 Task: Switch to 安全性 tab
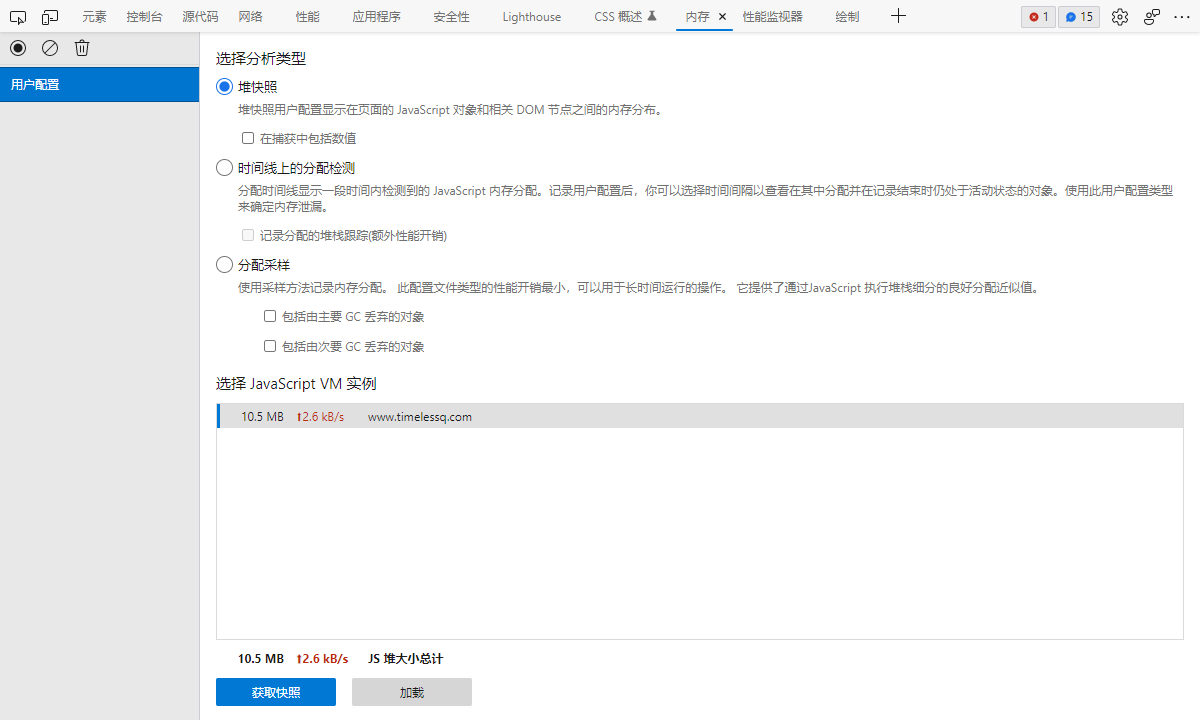click(x=451, y=17)
